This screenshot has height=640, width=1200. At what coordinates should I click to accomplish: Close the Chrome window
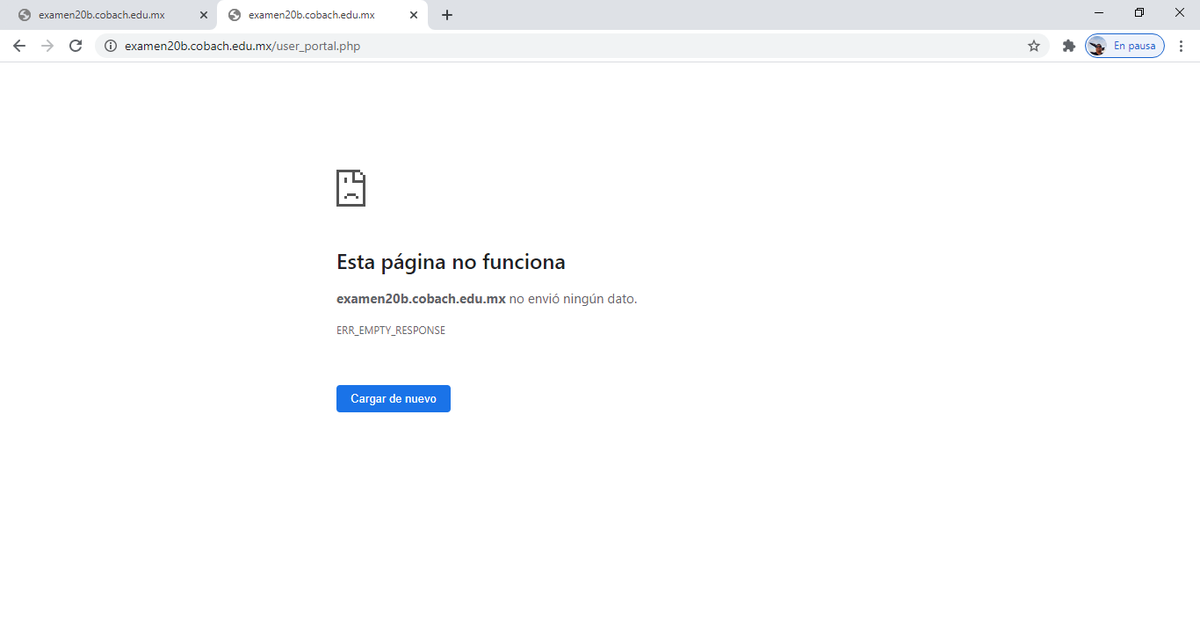click(1179, 13)
